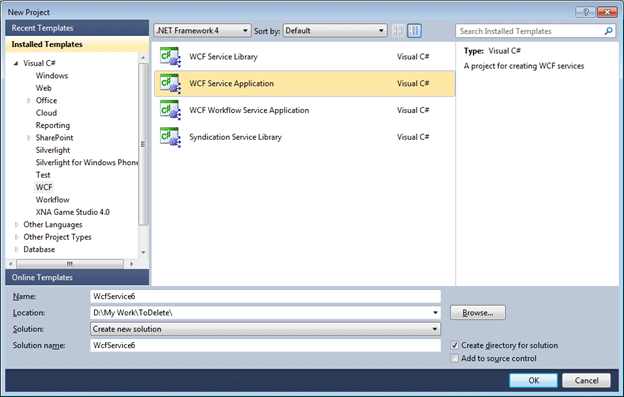The width and height of the screenshot is (624, 397).
Task: Collapse the Visual C# tree node
Action: pyautogui.click(x=16, y=63)
